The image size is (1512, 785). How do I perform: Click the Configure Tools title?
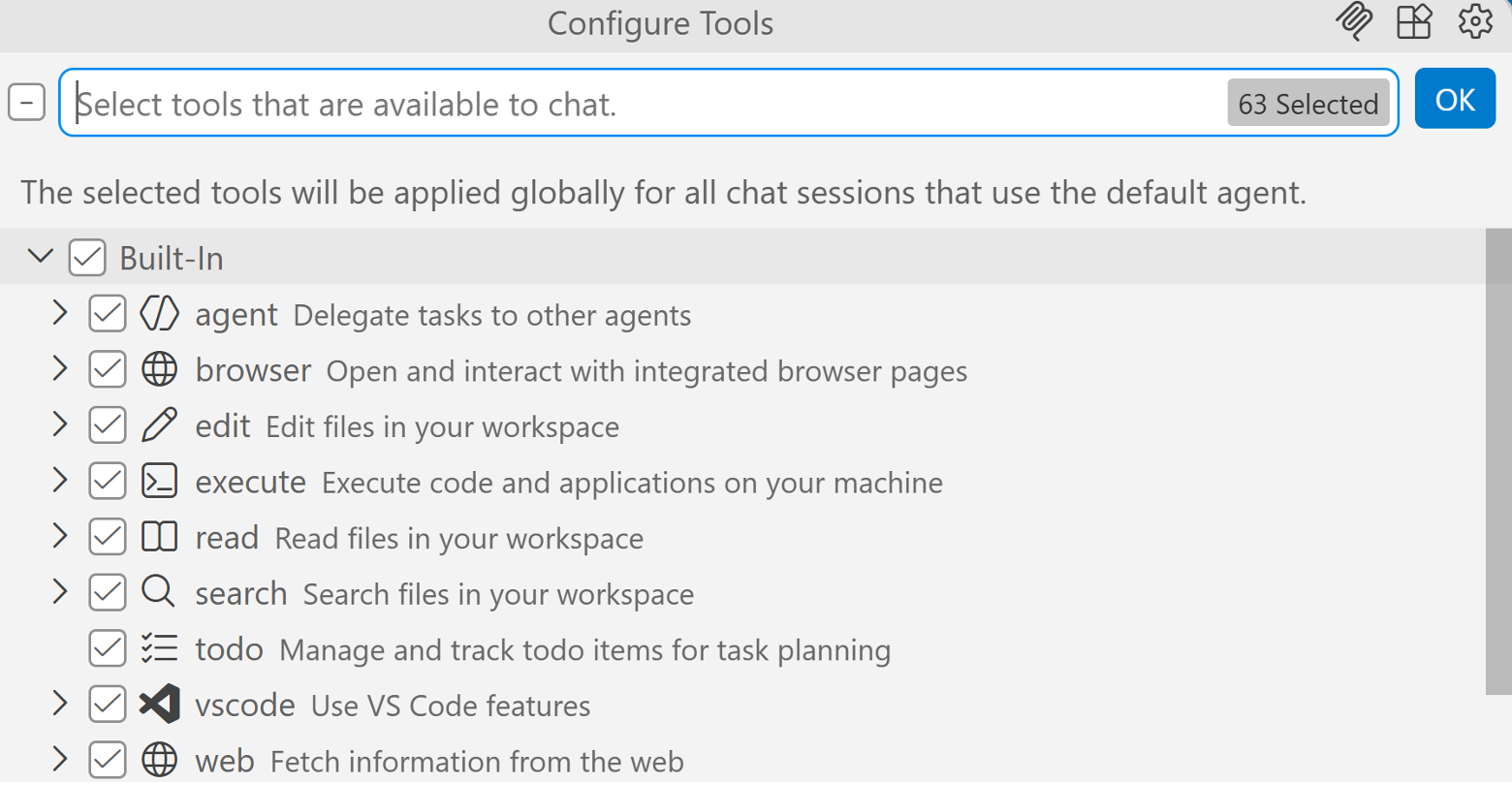coord(660,23)
